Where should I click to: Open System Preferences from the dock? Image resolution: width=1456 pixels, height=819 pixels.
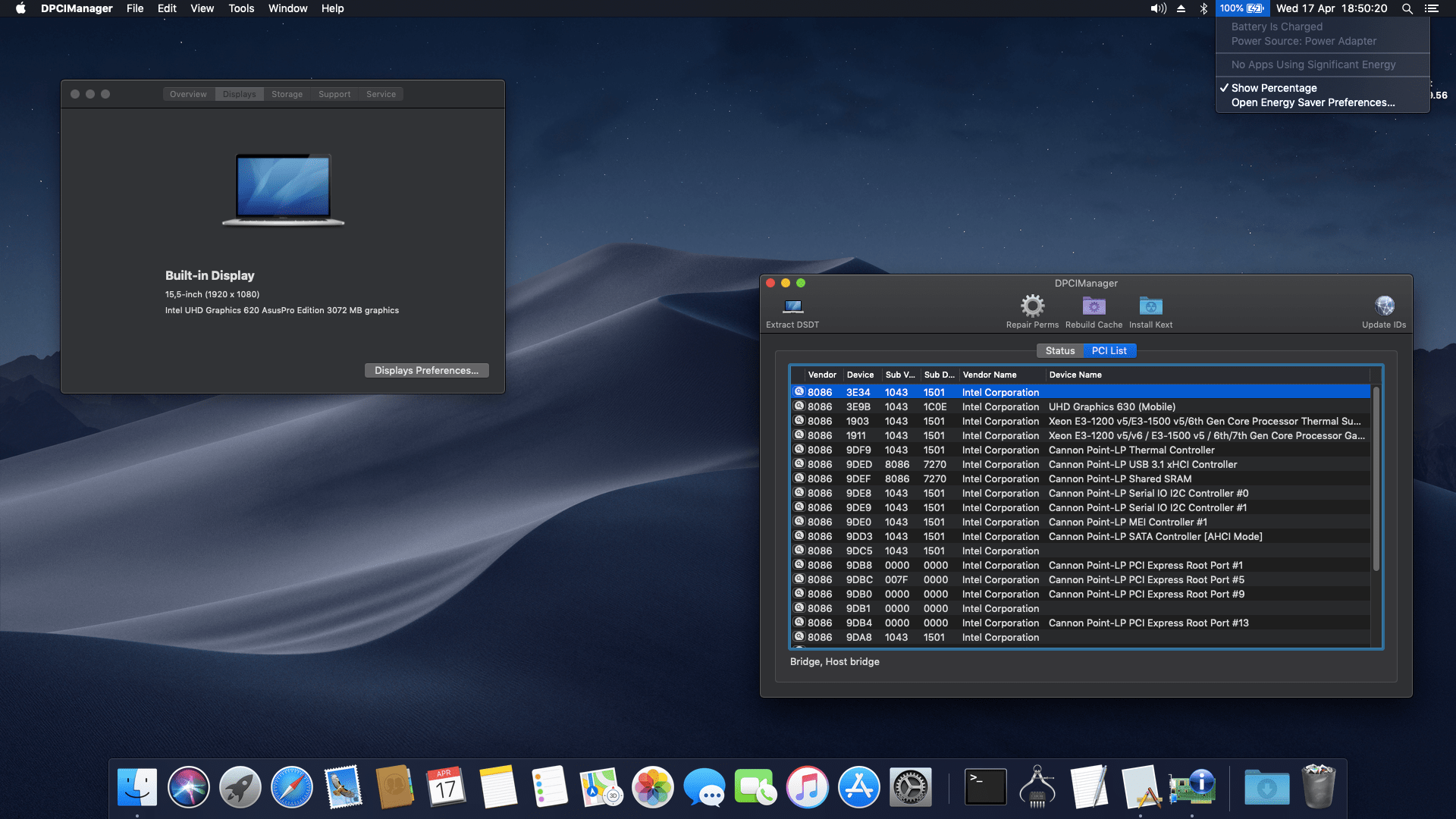(910, 787)
